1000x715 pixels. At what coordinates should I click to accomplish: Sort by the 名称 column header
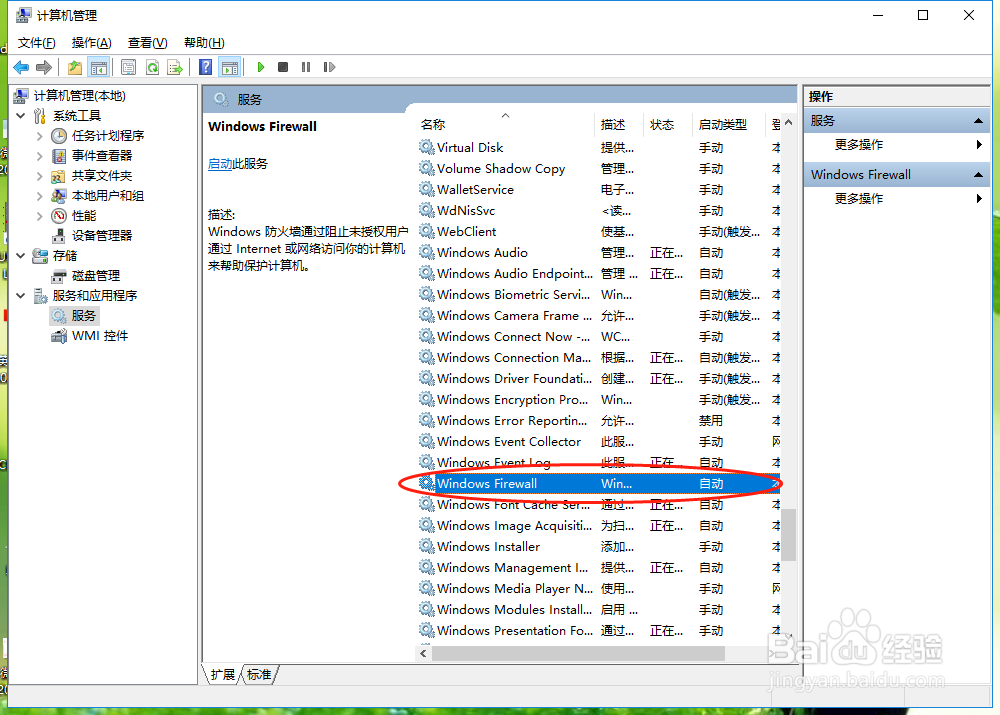(x=506, y=124)
